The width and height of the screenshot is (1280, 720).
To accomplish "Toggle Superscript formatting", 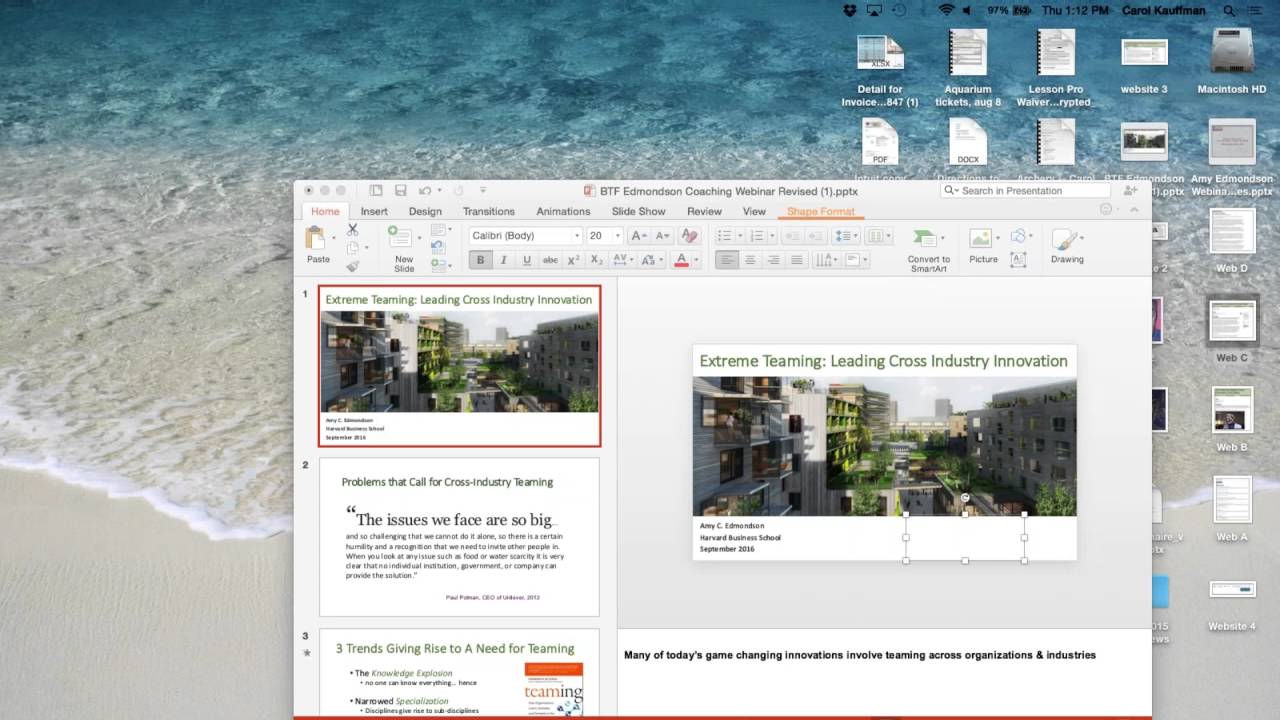I will click(573, 260).
